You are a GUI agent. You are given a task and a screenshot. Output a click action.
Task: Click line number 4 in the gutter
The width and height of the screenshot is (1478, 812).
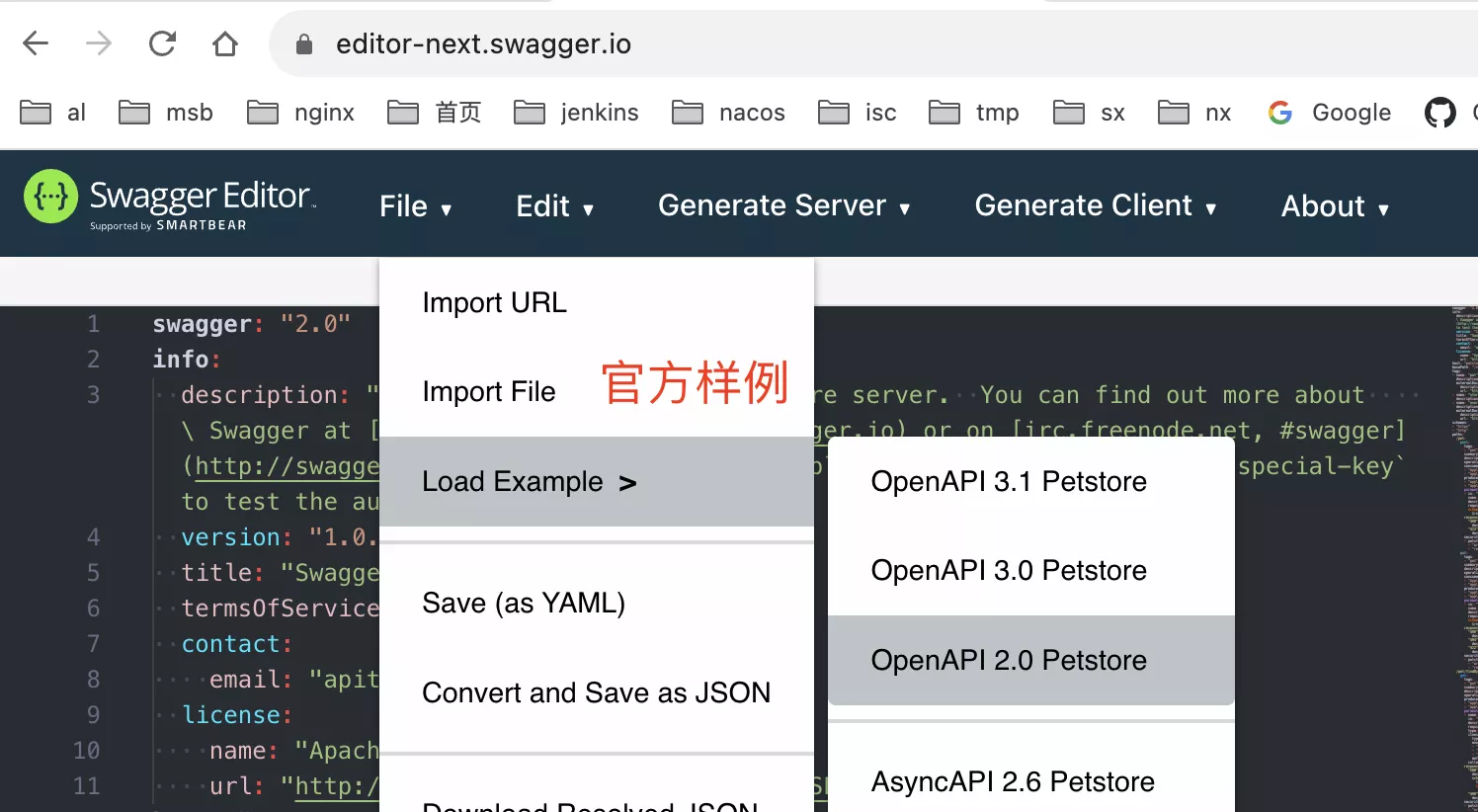point(93,537)
